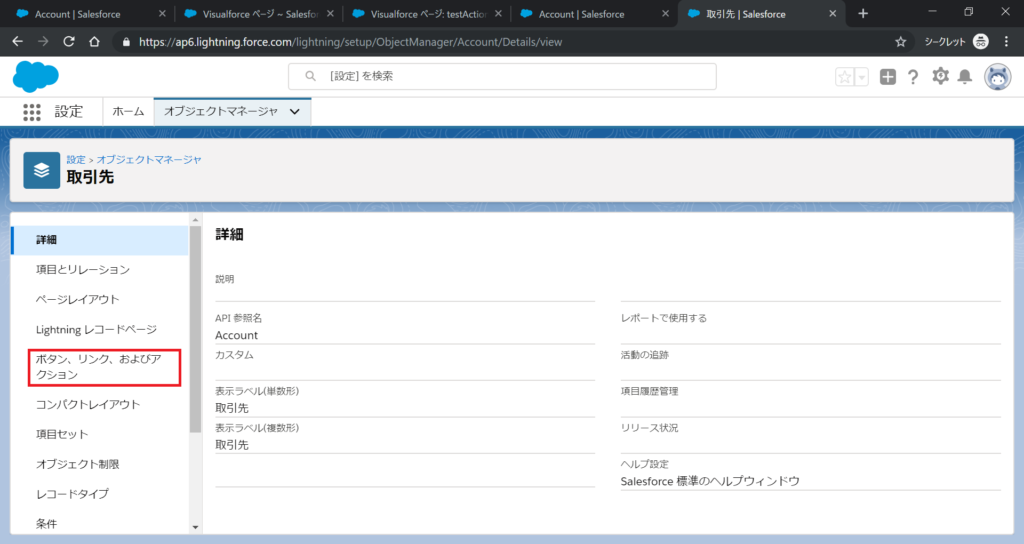Select 項目とリレーション in the sidebar
Image resolution: width=1024 pixels, height=544 pixels.
(83, 270)
